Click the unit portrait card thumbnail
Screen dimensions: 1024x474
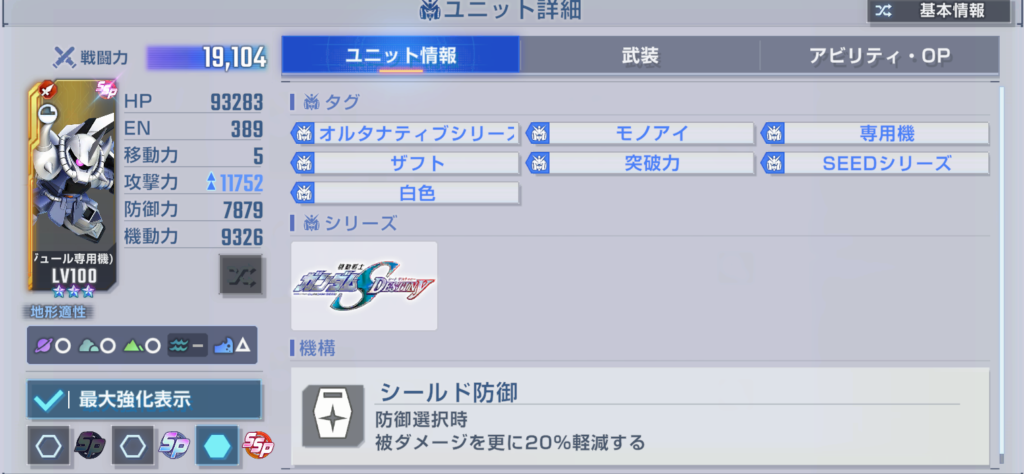coord(72,186)
